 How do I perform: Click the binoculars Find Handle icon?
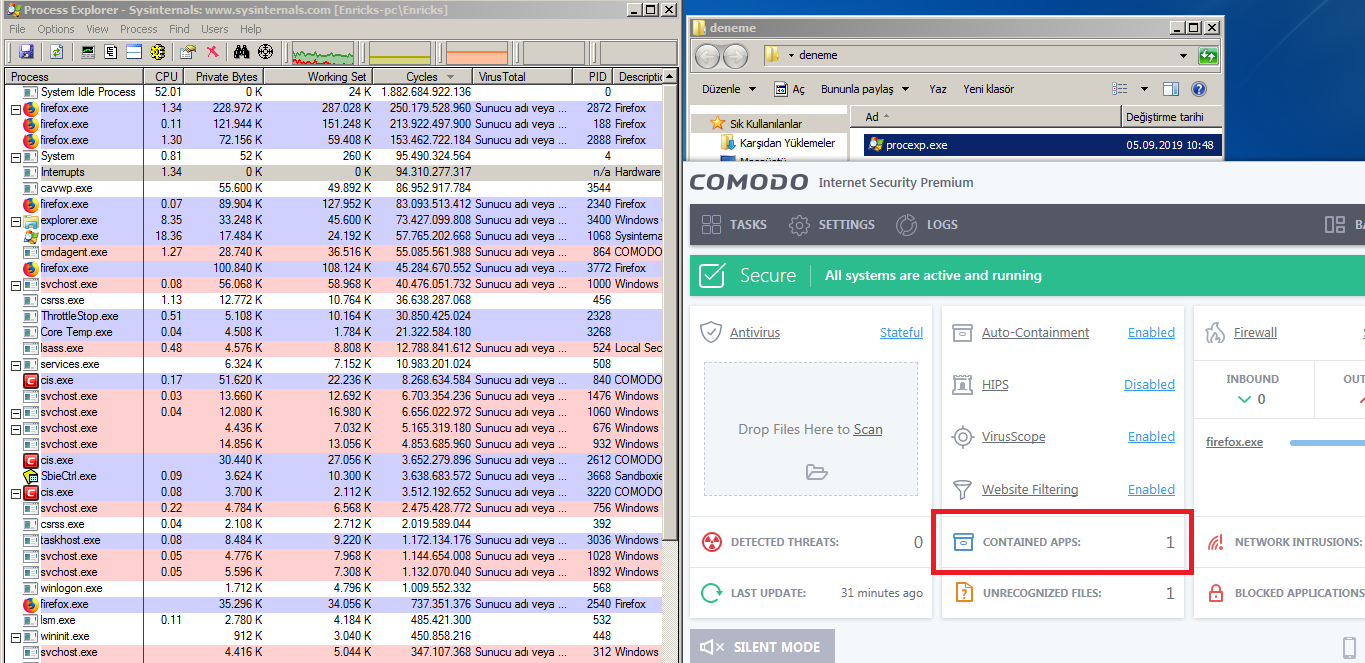point(241,51)
